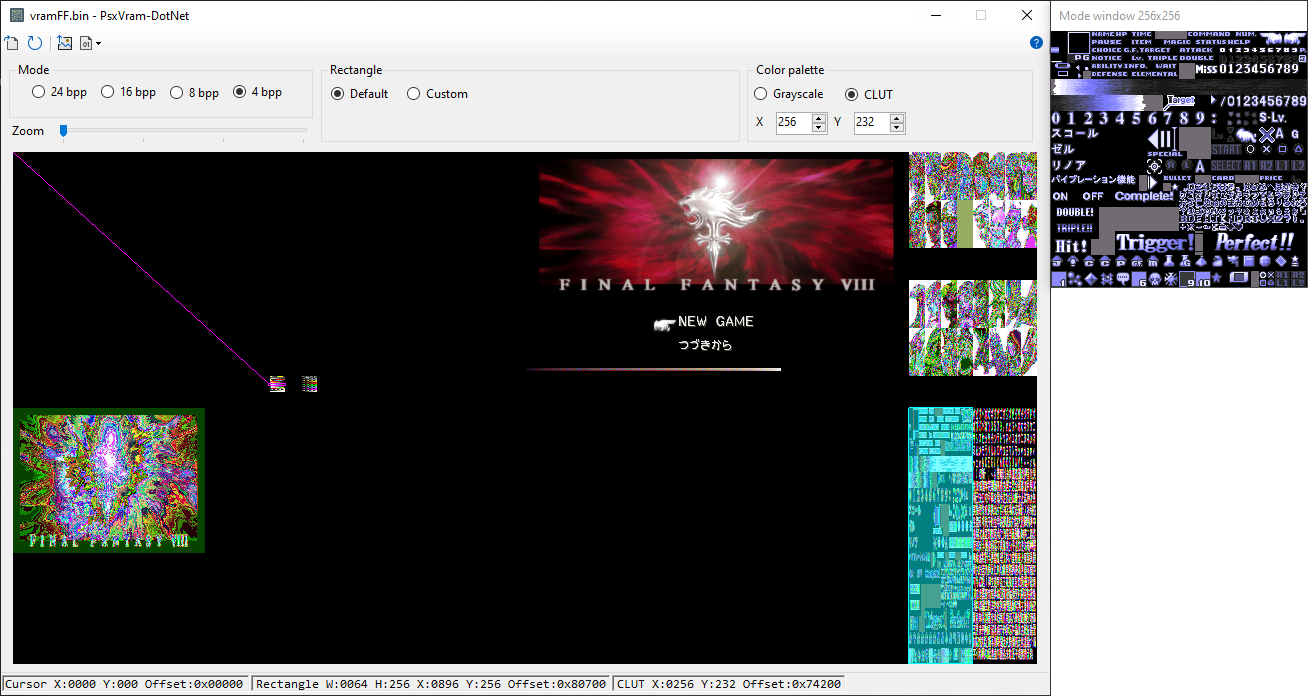Switch color palette to CLUT
Screen dimensions: 1308x696
coord(869,94)
